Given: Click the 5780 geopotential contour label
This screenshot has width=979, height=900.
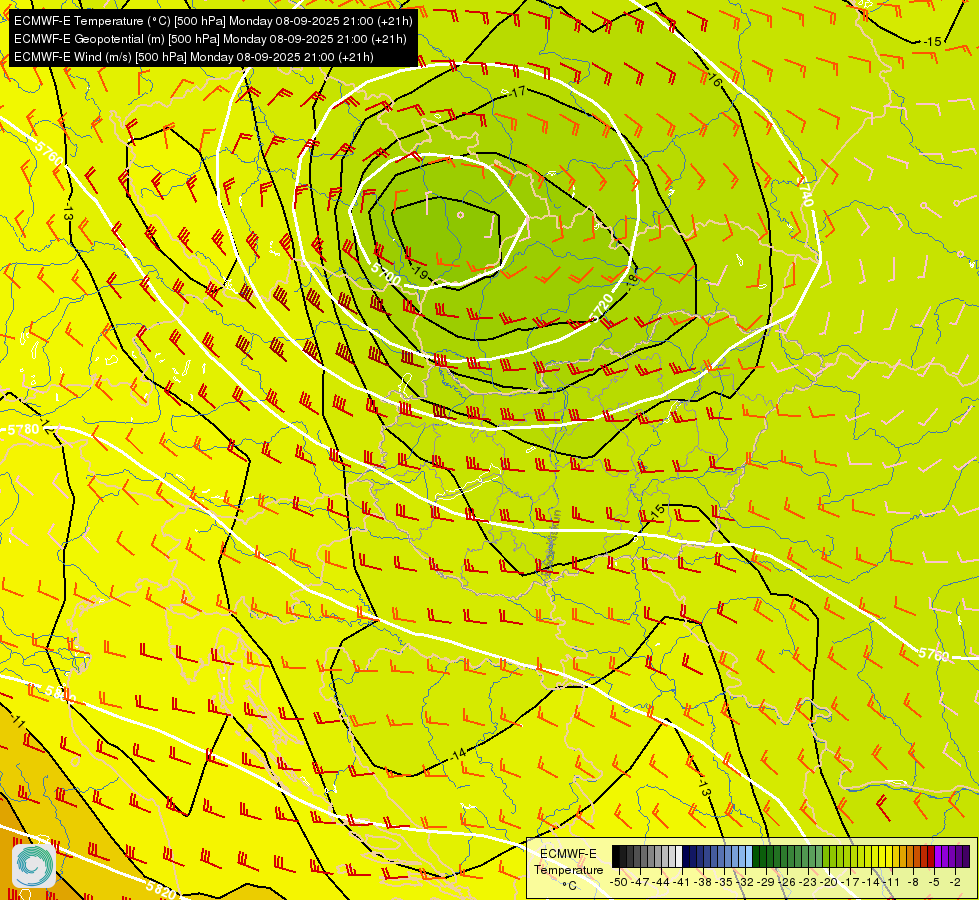Looking at the screenshot, I should (x=22, y=430).
